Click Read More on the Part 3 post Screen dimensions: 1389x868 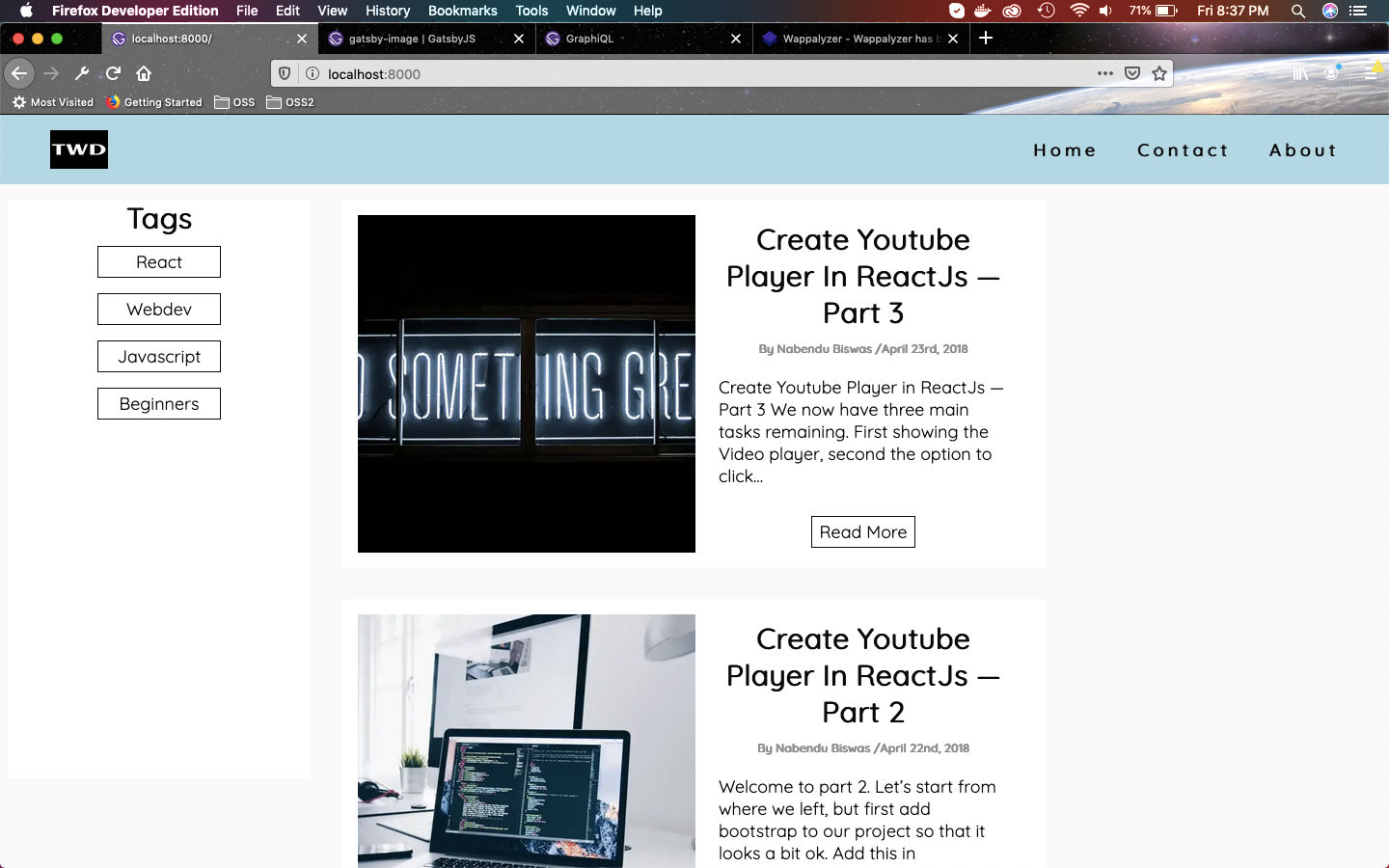point(863,532)
